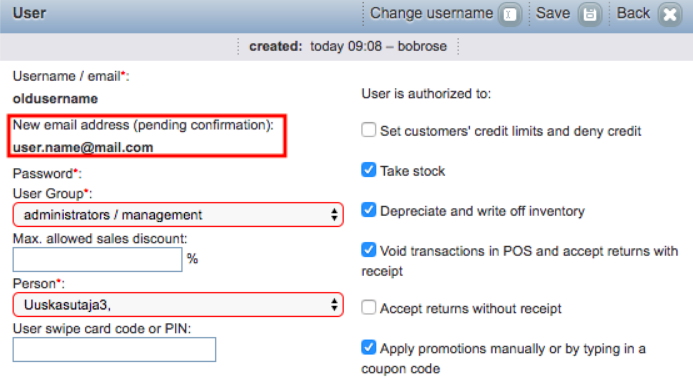Open the Person dropdown showing Uuskasutaja3
693x391 pixels.
(x=178, y=305)
